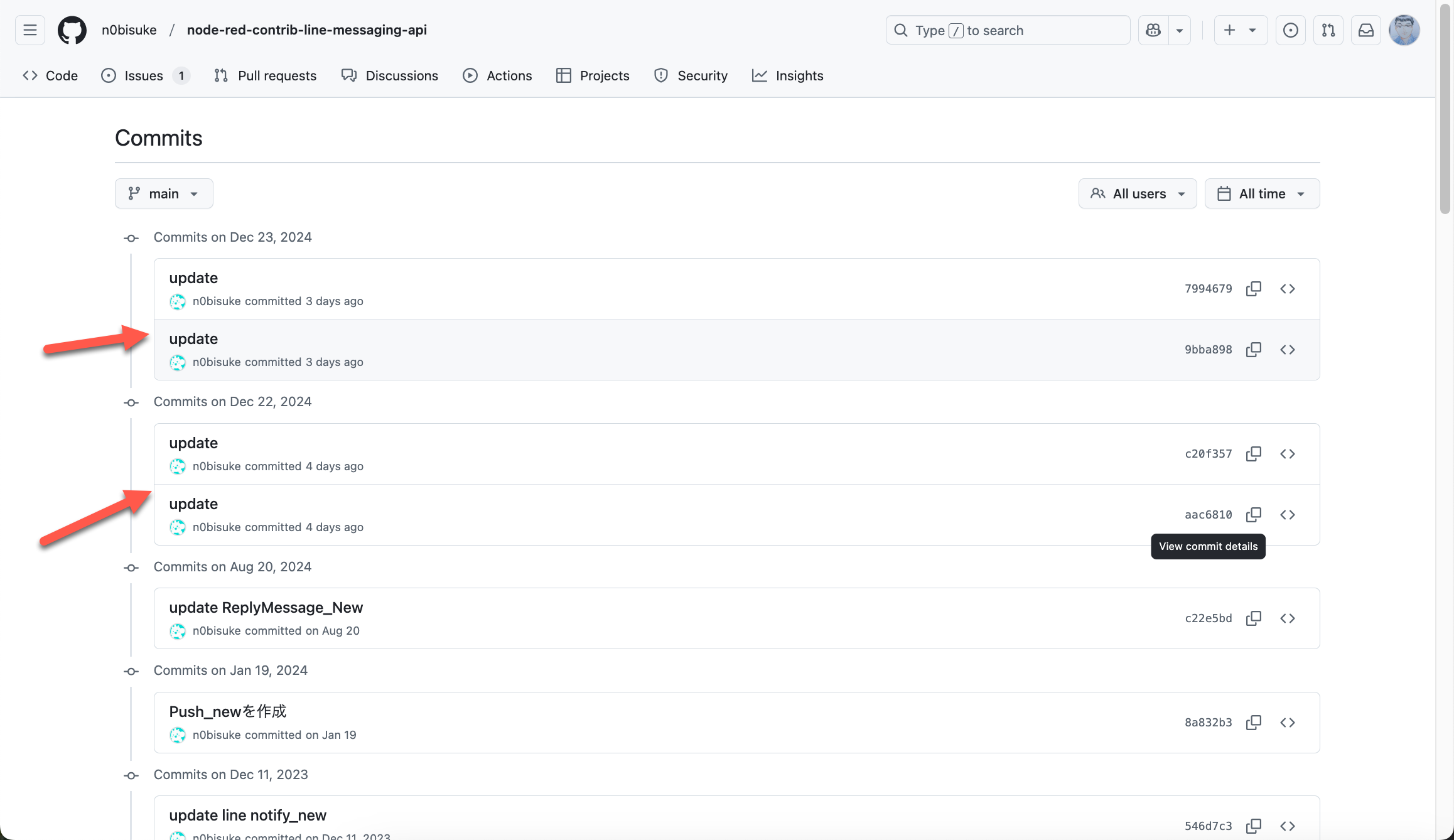Viewport: 1454px width, 840px height.
Task: Open the Create new plus dropdown
Action: (x=1240, y=30)
